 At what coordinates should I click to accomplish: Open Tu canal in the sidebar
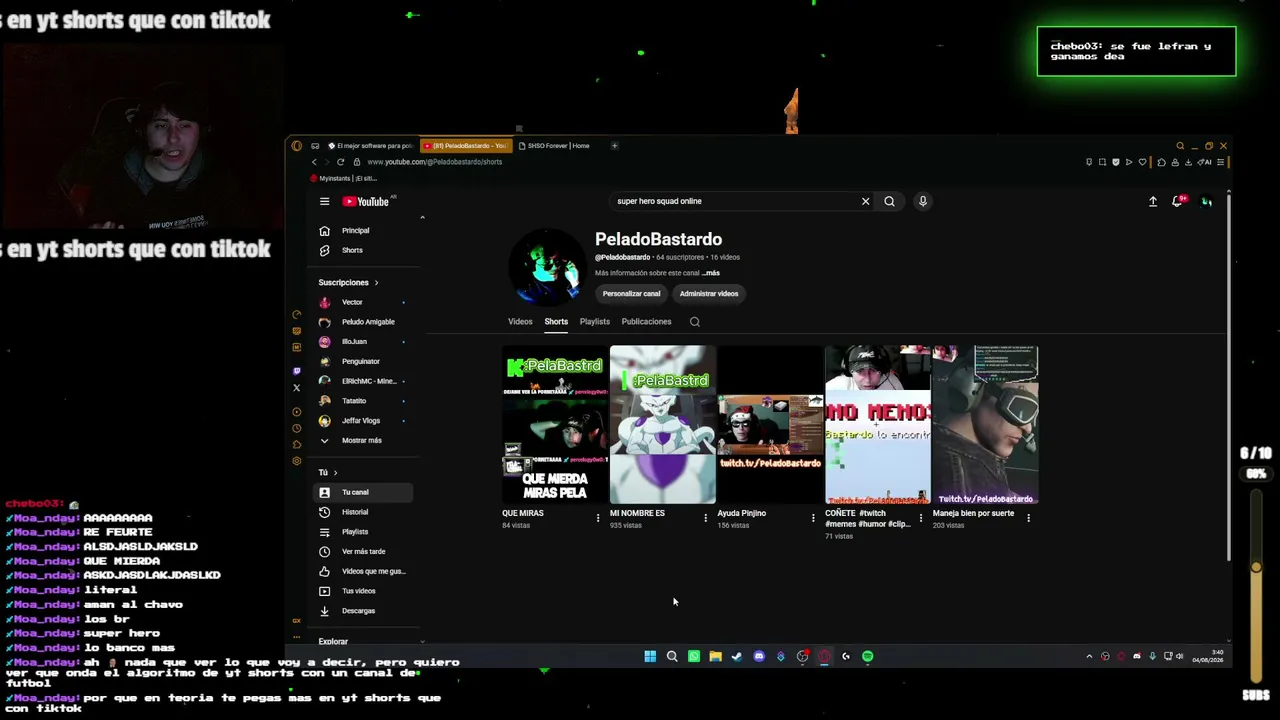[364, 492]
